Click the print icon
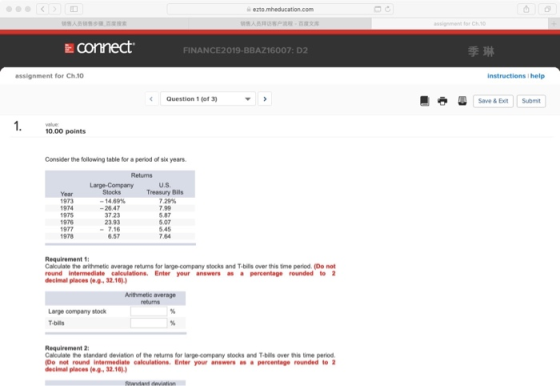 (442, 101)
